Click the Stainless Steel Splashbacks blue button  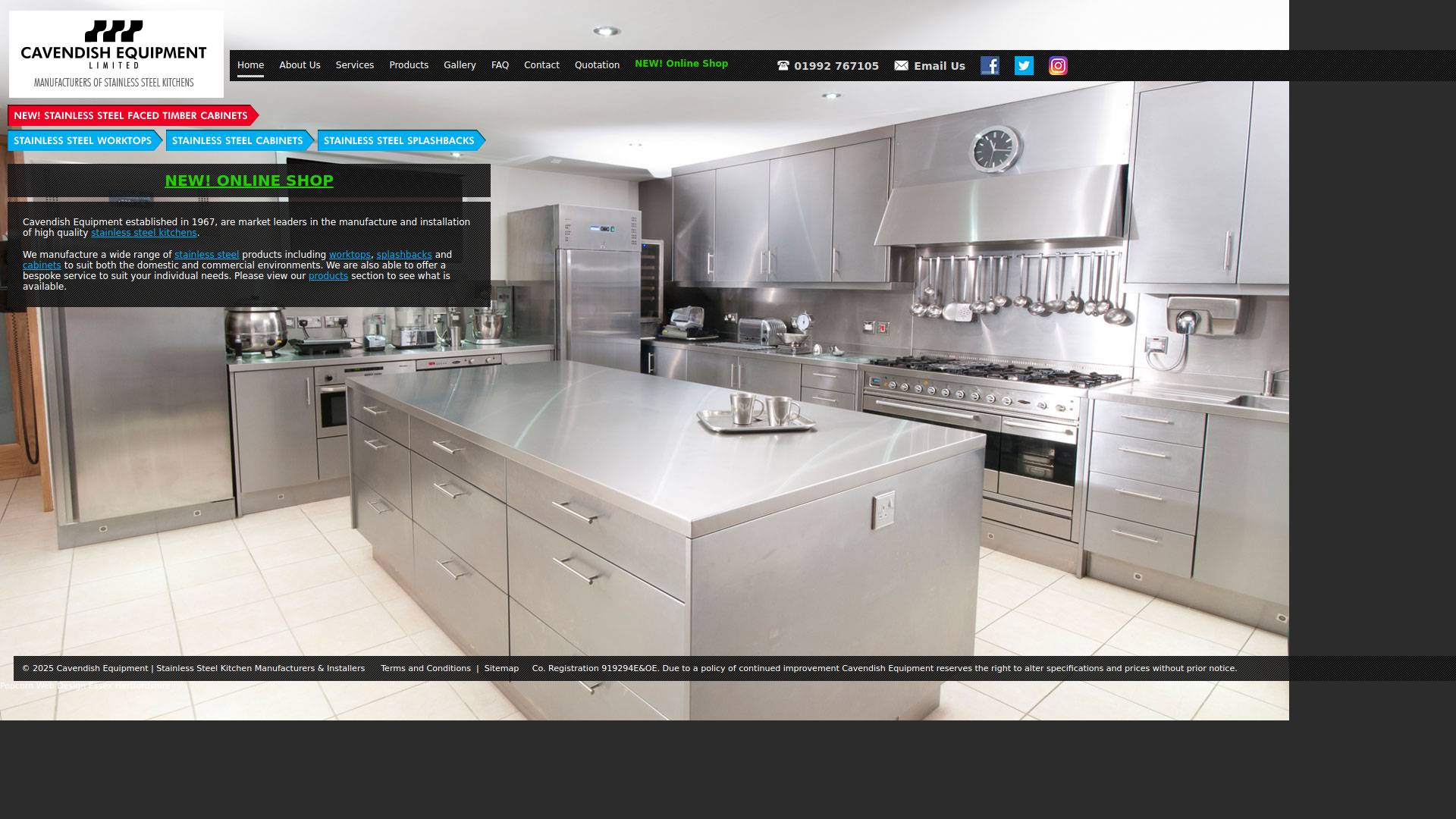click(x=399, y=140)
